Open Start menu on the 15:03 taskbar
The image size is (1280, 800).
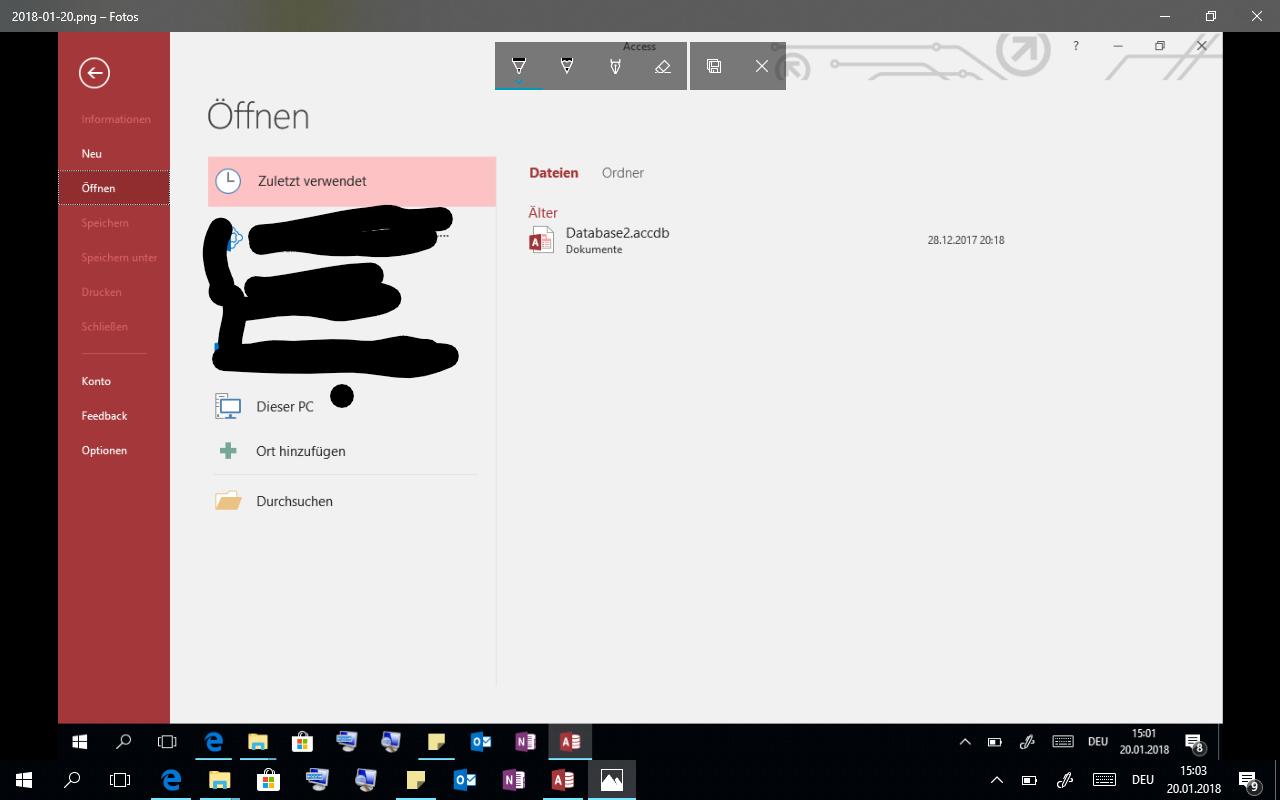click(x=24, y=780)
